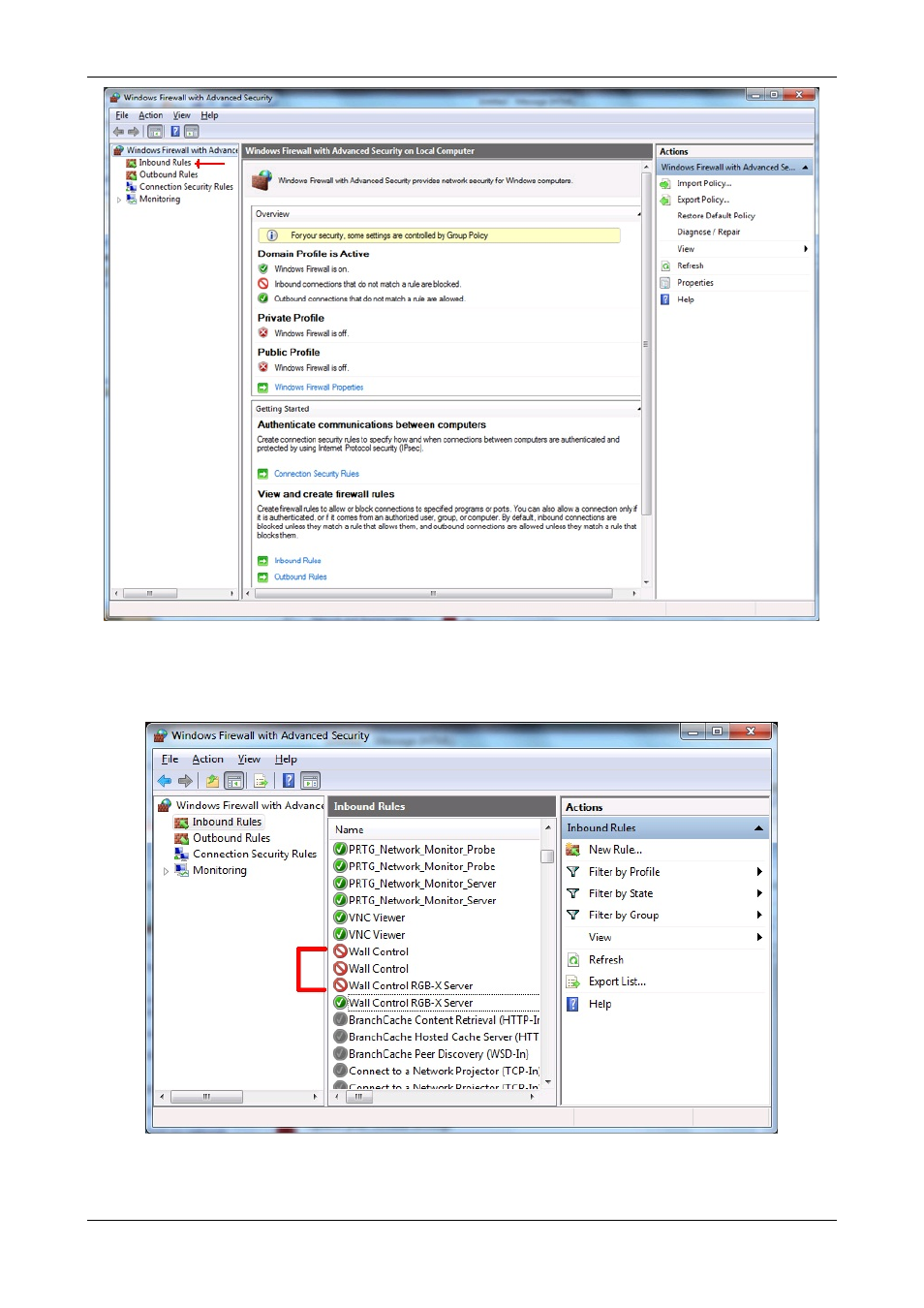Click the Export List icon in the Actions pane
The width and height of the screenshot is (924, 1308).
coord(572,981)
